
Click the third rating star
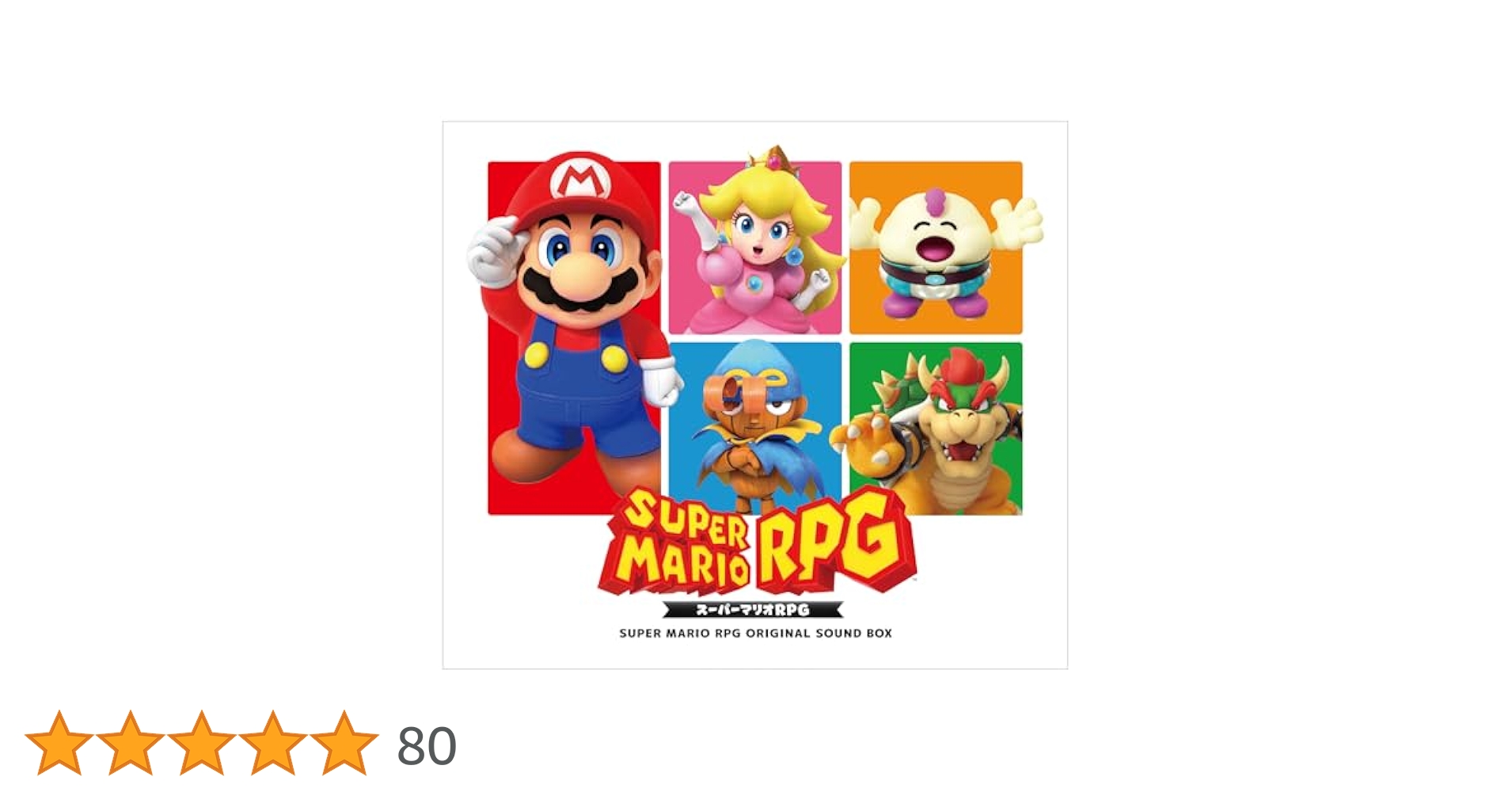click(x=202, y=743)
